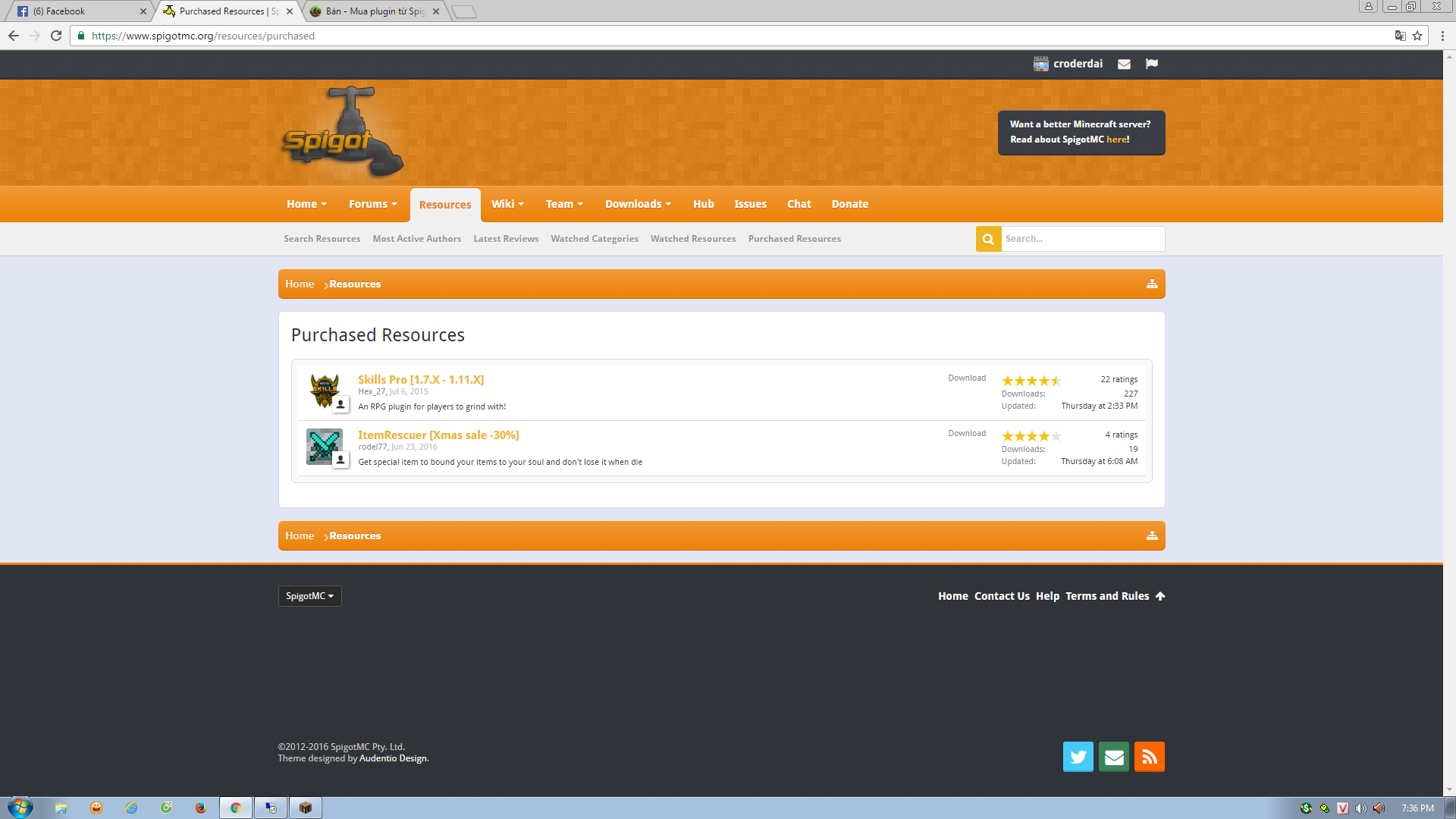Click the Skills Pro plugin thumbnail

(x=325, y=391)
